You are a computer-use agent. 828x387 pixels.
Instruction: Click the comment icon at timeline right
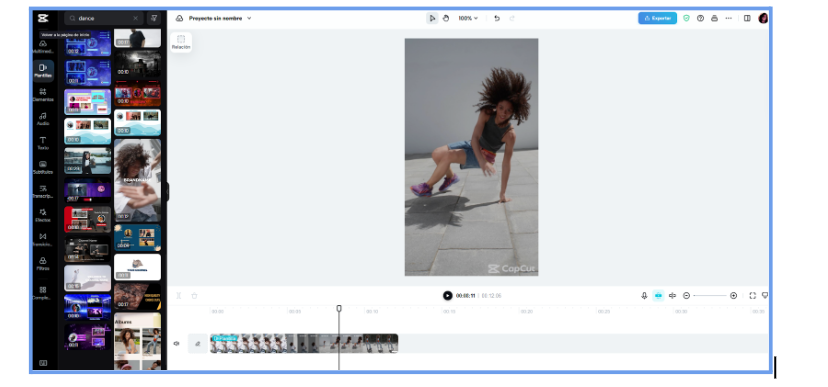pos(765,296)
